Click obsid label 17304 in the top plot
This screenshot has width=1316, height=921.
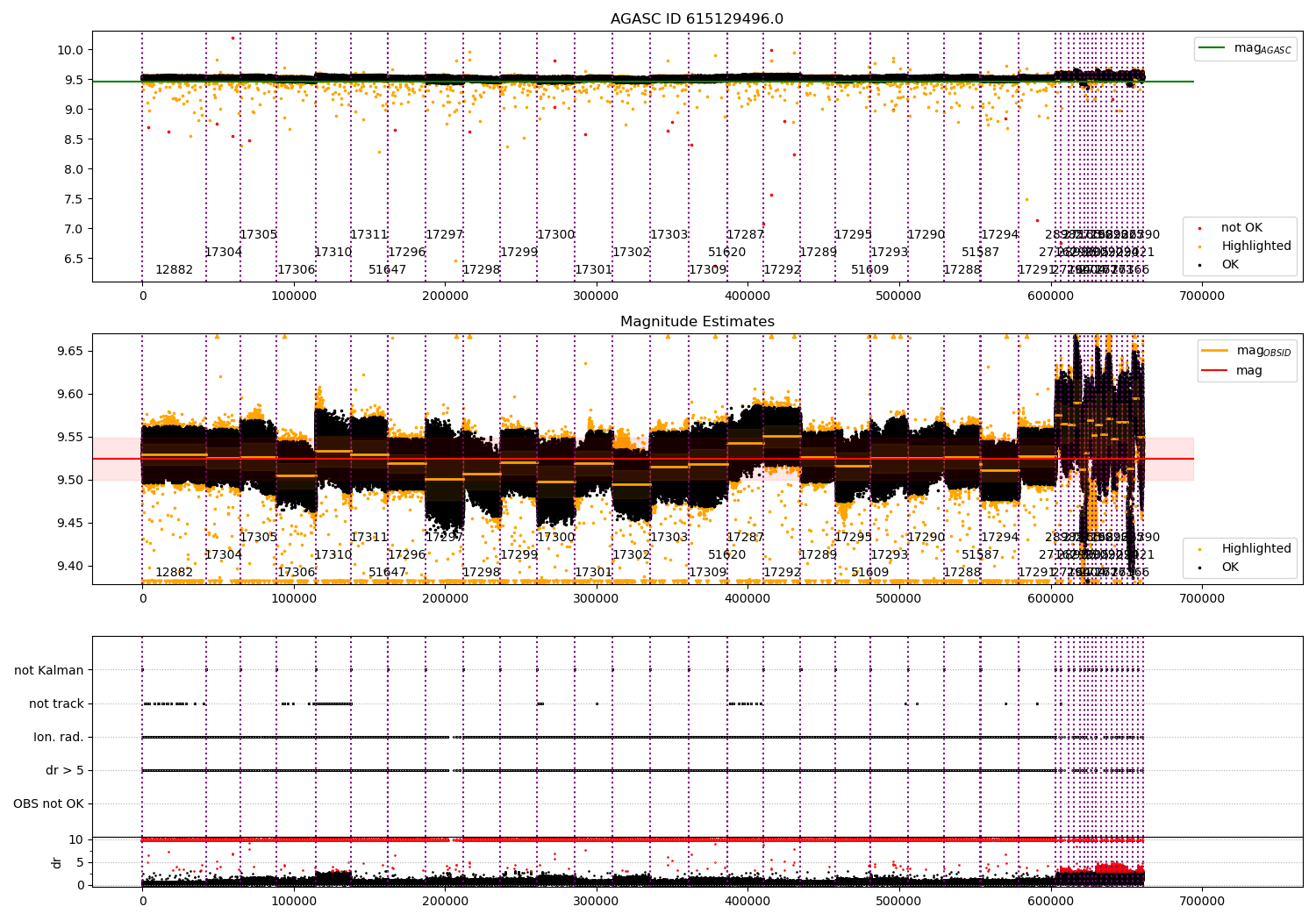pyautogui.click(x=223, y=253)
